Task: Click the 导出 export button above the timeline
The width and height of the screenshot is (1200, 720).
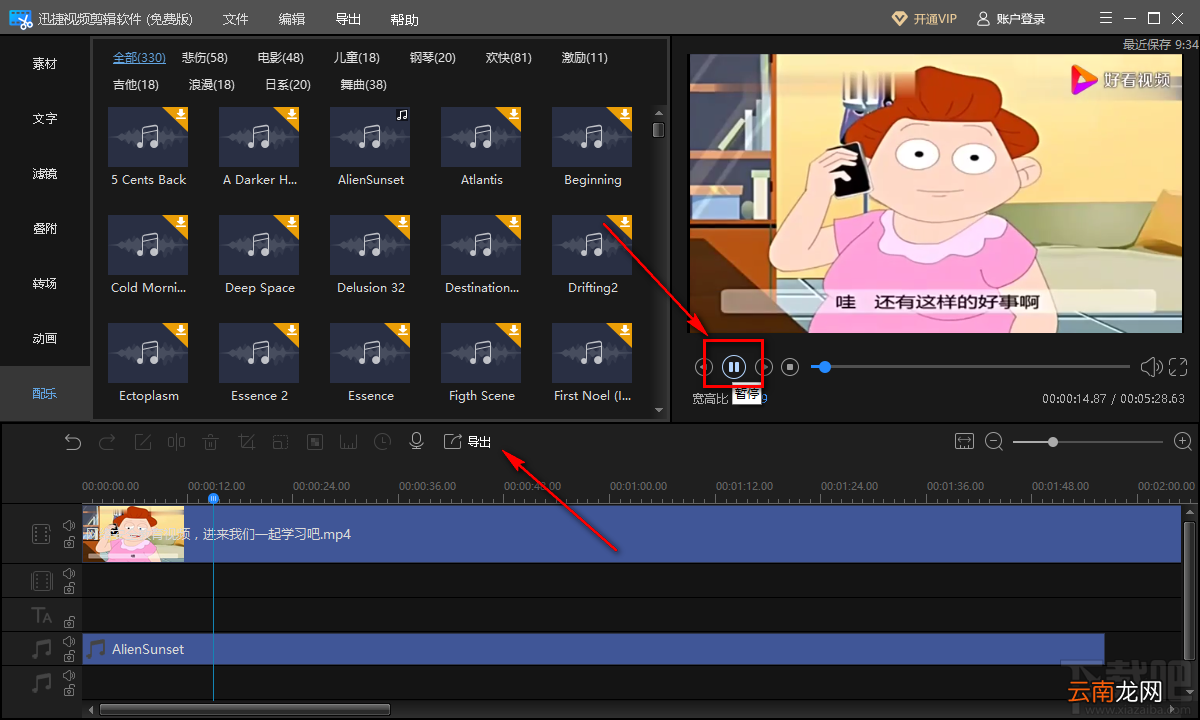Action: pyautogui.click(x=468, y=442)
